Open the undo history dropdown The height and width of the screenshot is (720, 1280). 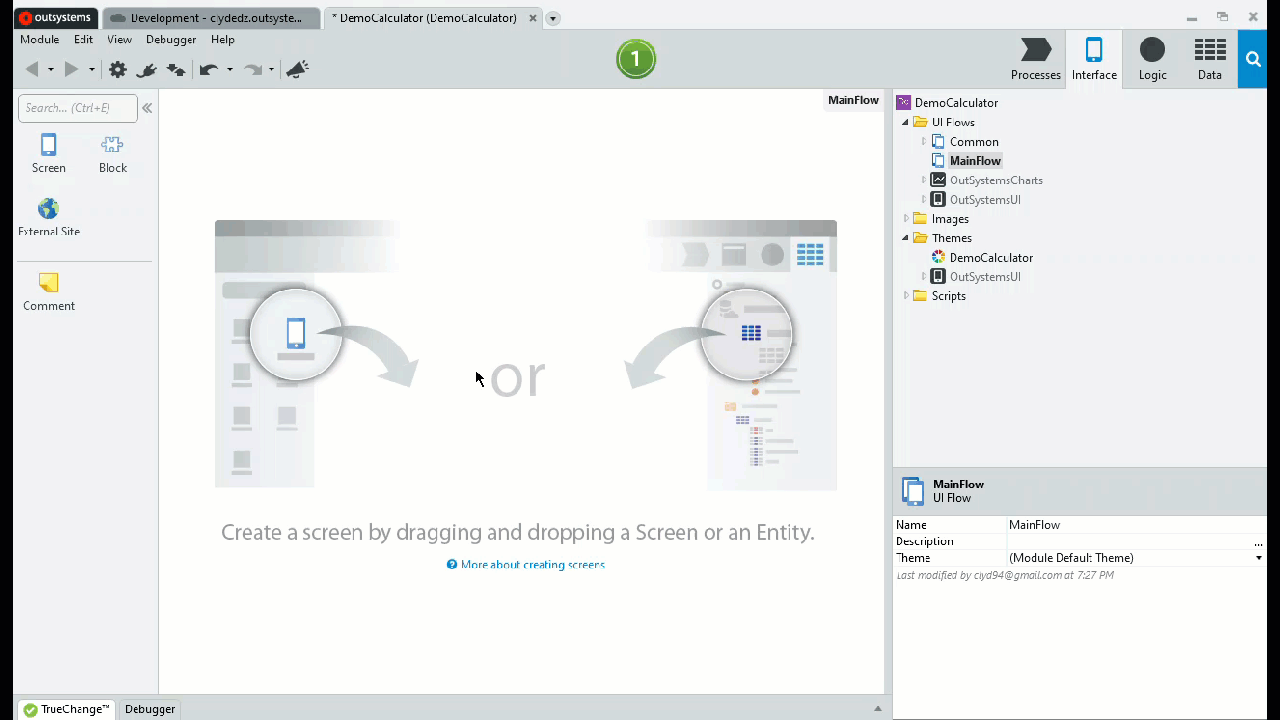pos(230,70)
